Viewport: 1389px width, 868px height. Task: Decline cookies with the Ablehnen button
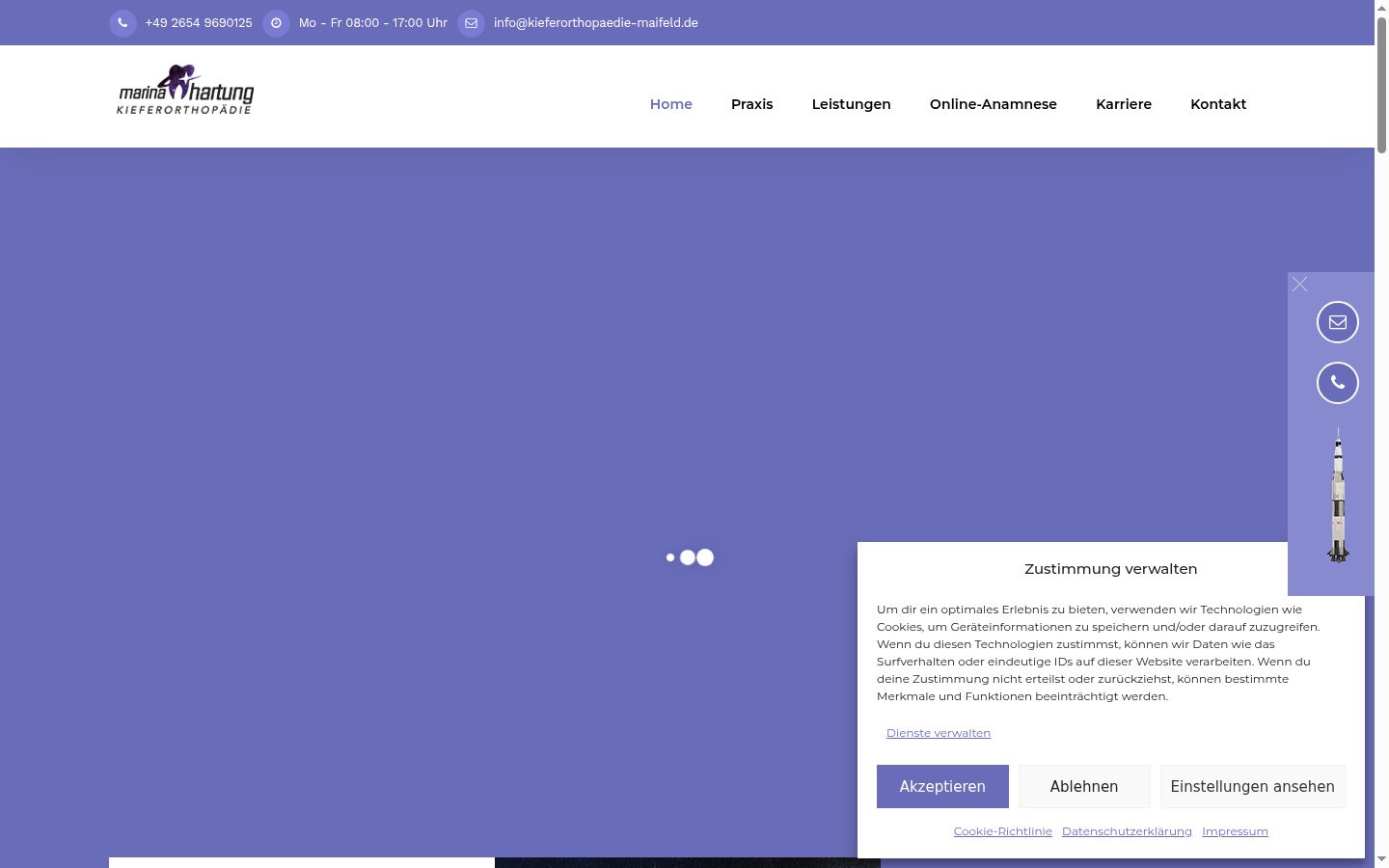click(1084, 787)
